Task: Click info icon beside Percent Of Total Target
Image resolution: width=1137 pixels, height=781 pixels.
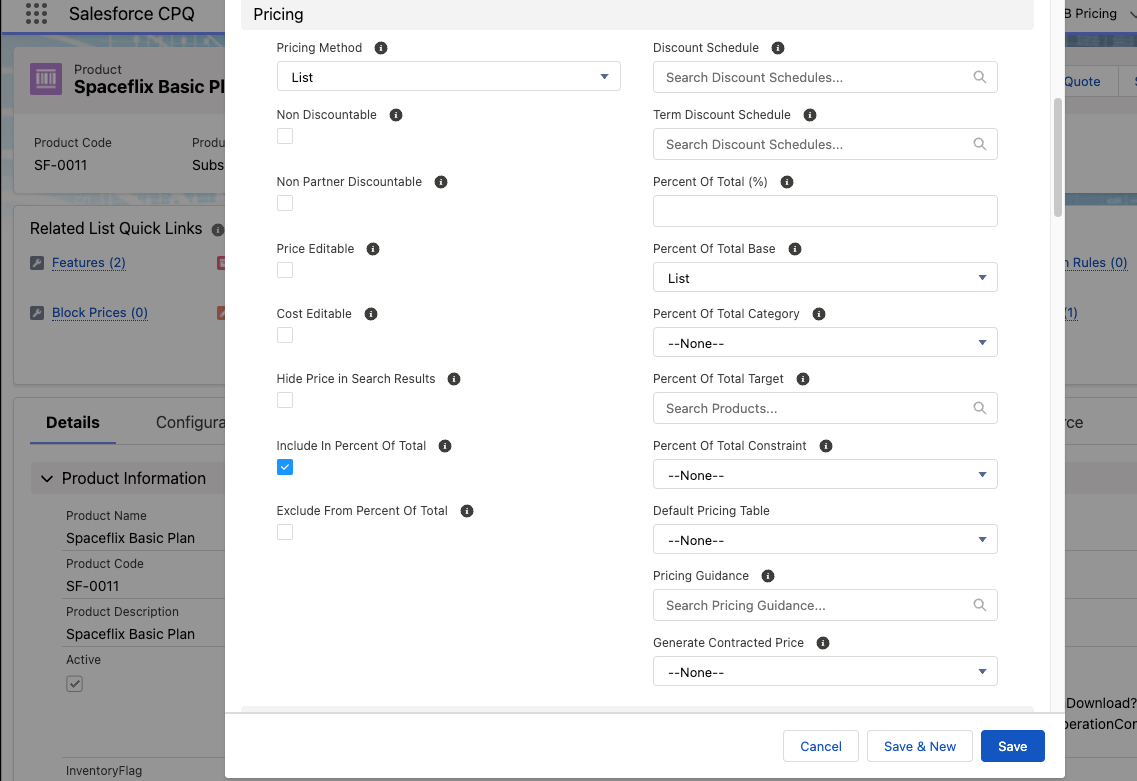Action: coord(803,379)
